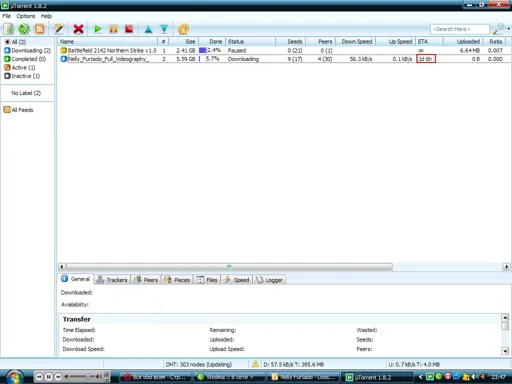Click the Pause torrent toolbar icon

pos(113,29)
